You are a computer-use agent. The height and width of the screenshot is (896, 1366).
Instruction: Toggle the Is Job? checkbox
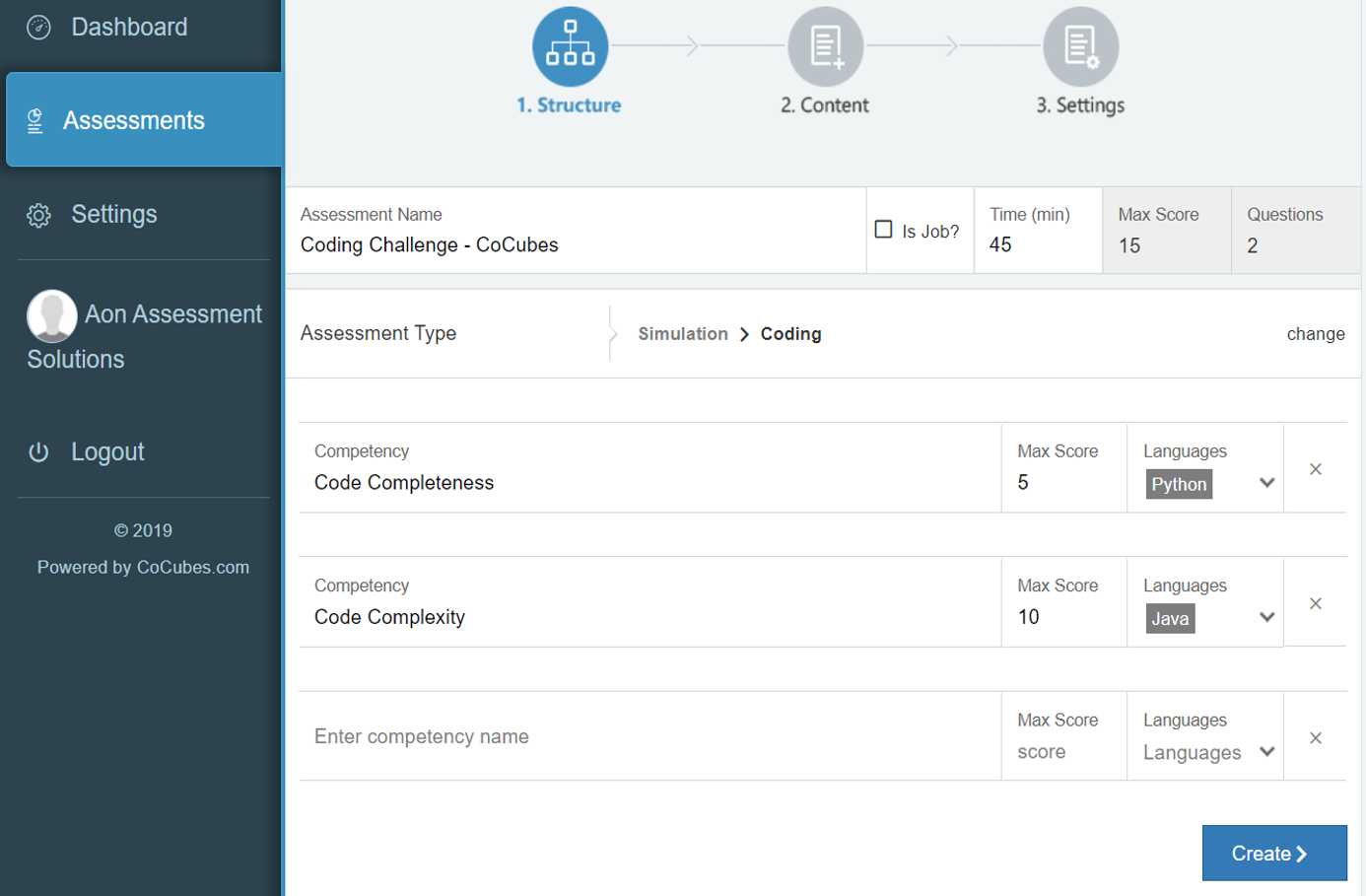tap(884, 230)
